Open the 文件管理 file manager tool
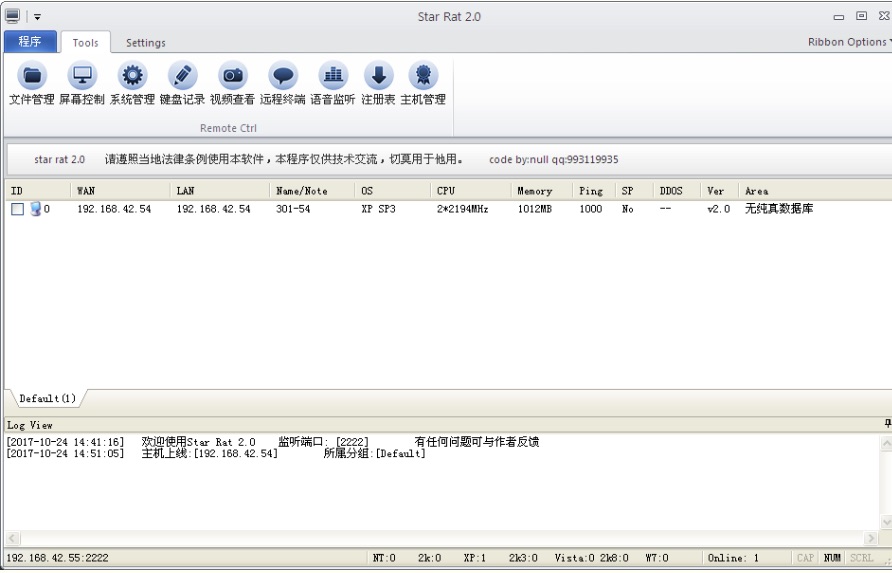Viewport: 892px width, 573px height. coord(32,83)
